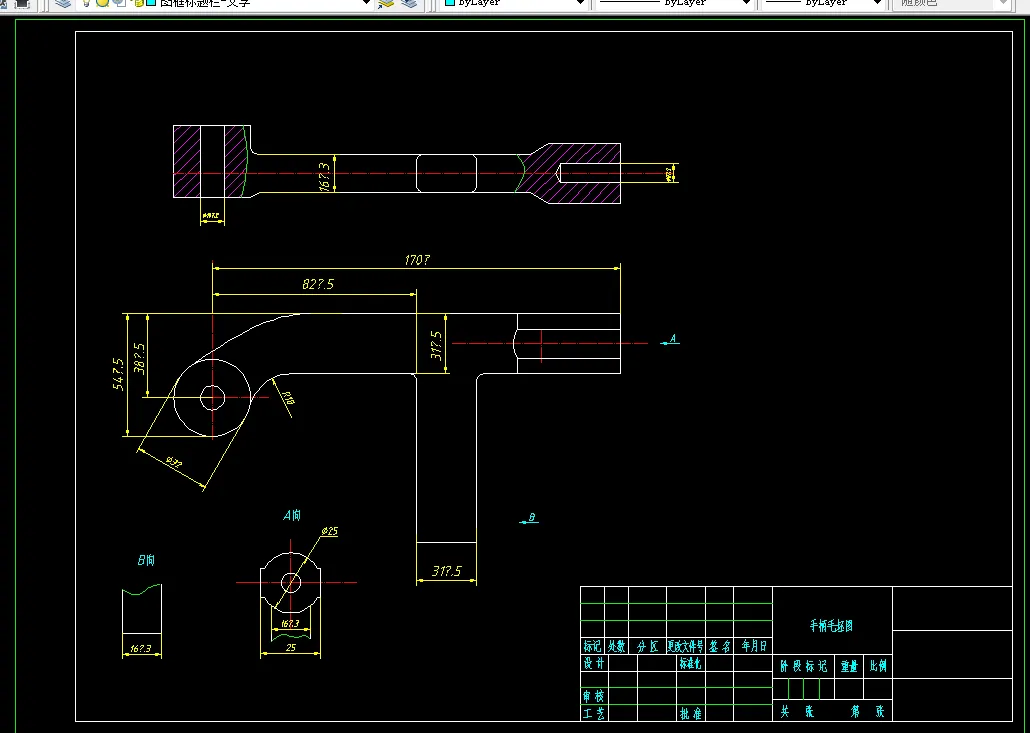Open the lineweight ByLayer dropdown
Screen dimensions: 1030x733
(877, 3)
